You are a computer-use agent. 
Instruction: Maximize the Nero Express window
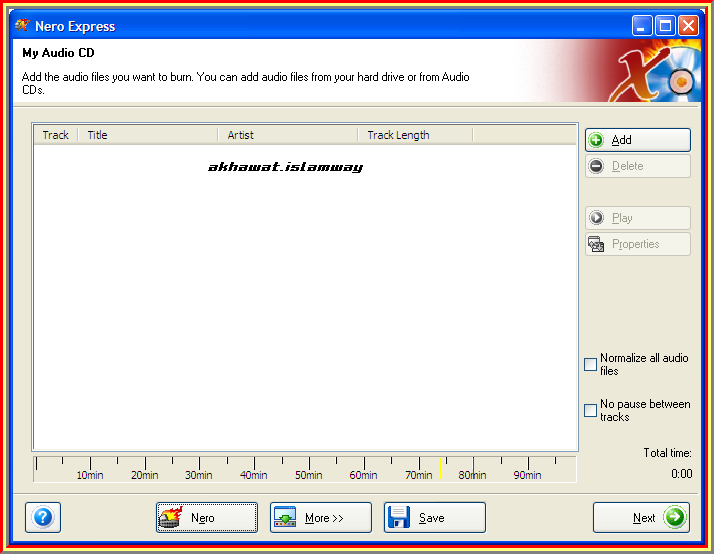665,25
